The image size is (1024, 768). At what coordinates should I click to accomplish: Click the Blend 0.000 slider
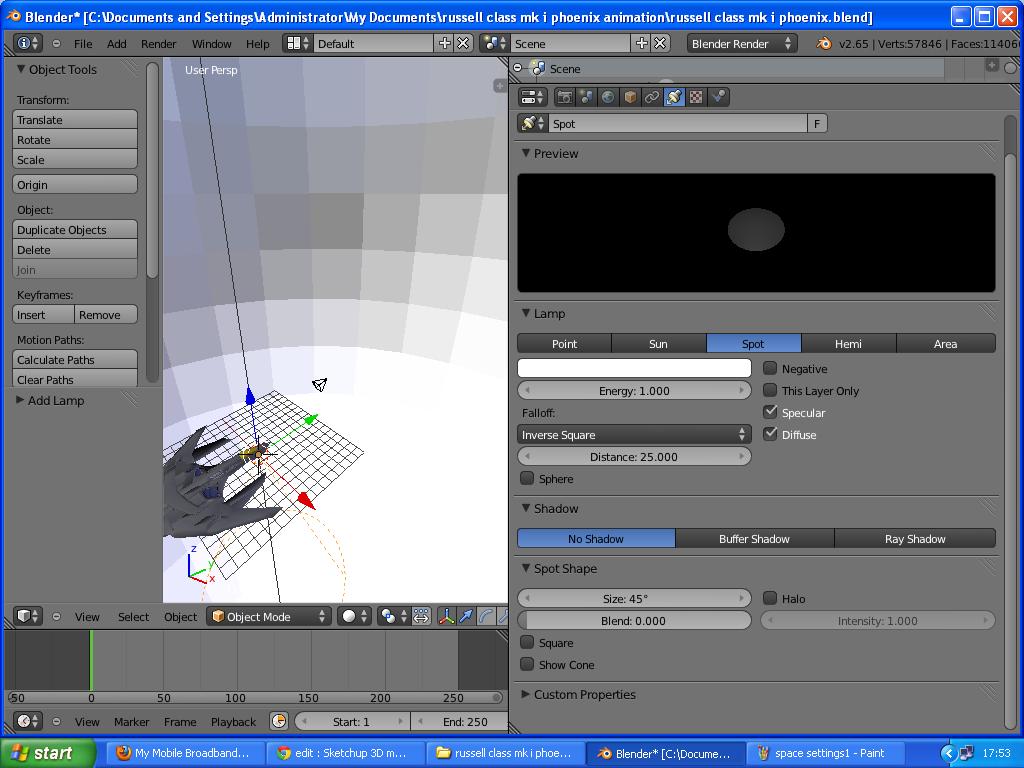(x=634, y=620)
